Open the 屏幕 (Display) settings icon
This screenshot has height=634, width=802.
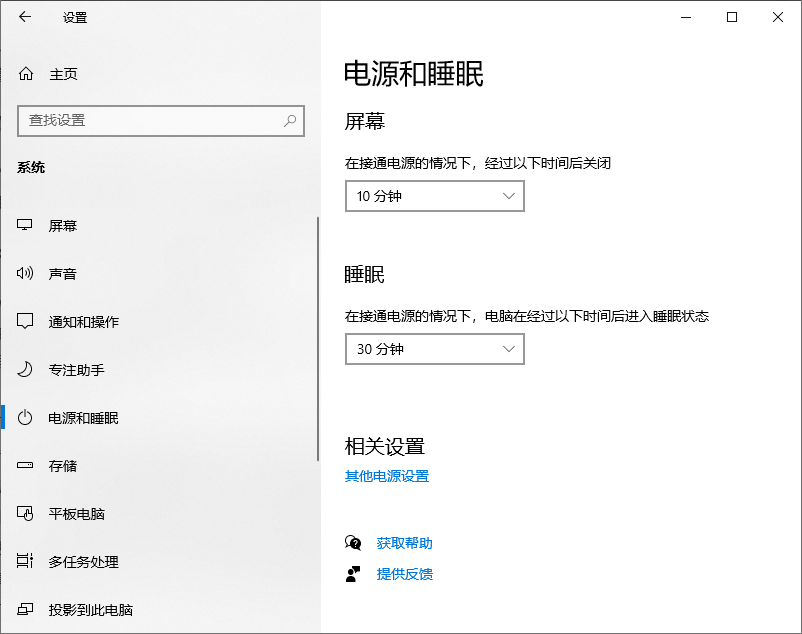[25, 225]
